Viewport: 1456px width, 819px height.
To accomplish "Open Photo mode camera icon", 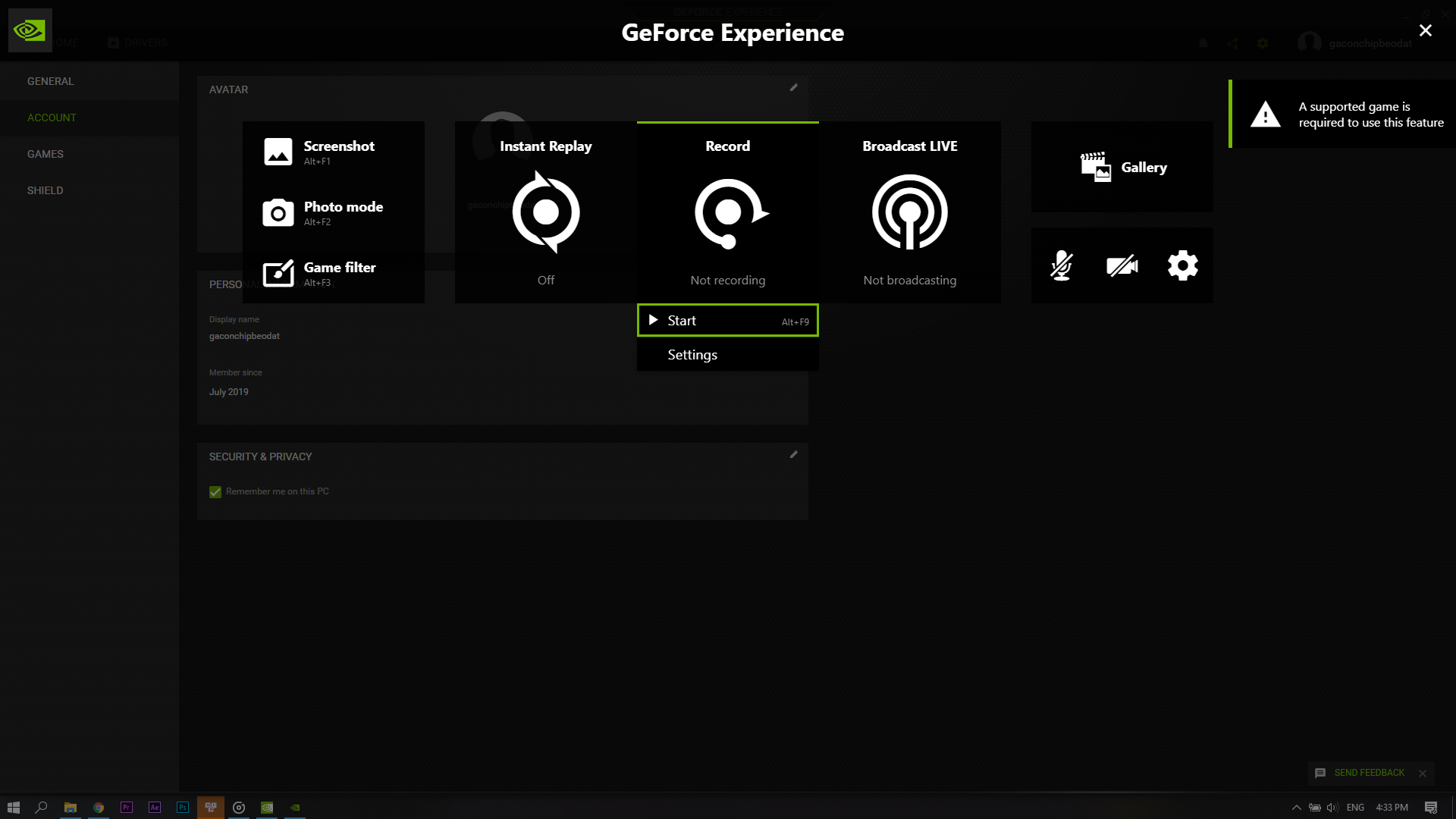I will (x=278, y=213).
